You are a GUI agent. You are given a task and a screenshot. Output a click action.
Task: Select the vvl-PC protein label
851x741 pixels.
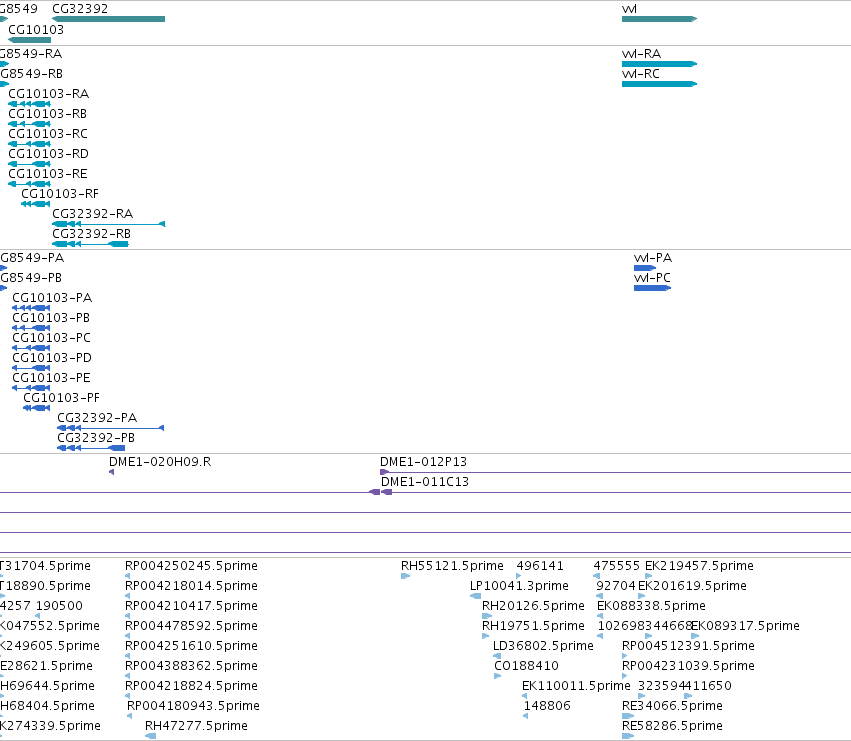click(652, 278)
